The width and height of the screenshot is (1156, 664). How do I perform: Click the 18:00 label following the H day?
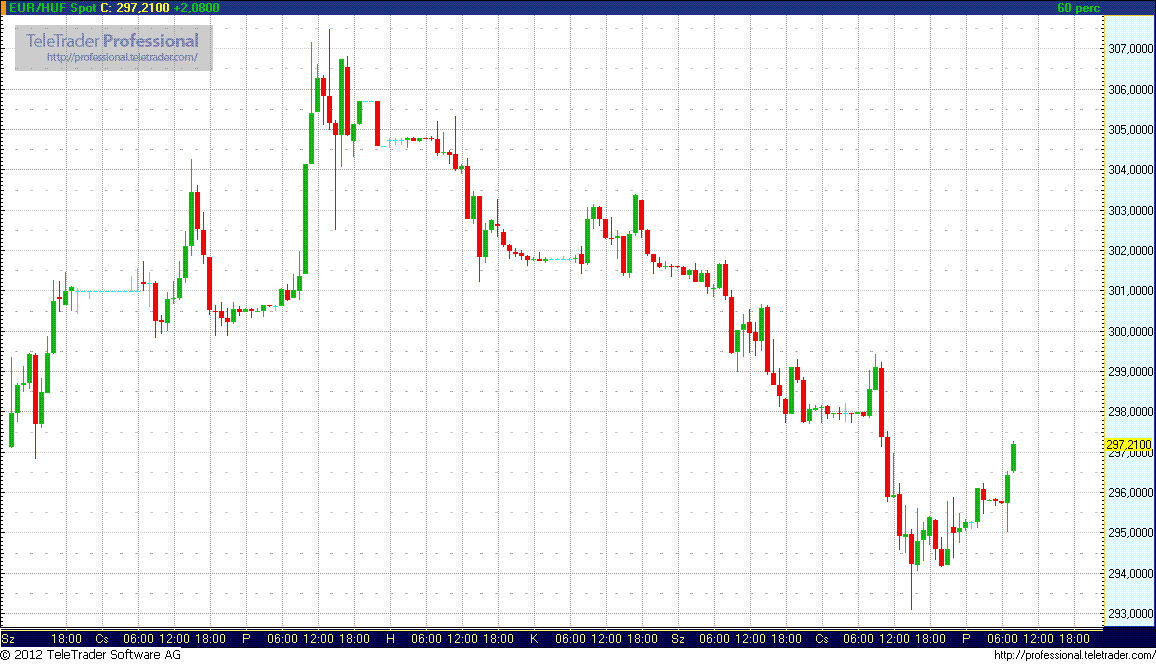click(x=498, y=639)
